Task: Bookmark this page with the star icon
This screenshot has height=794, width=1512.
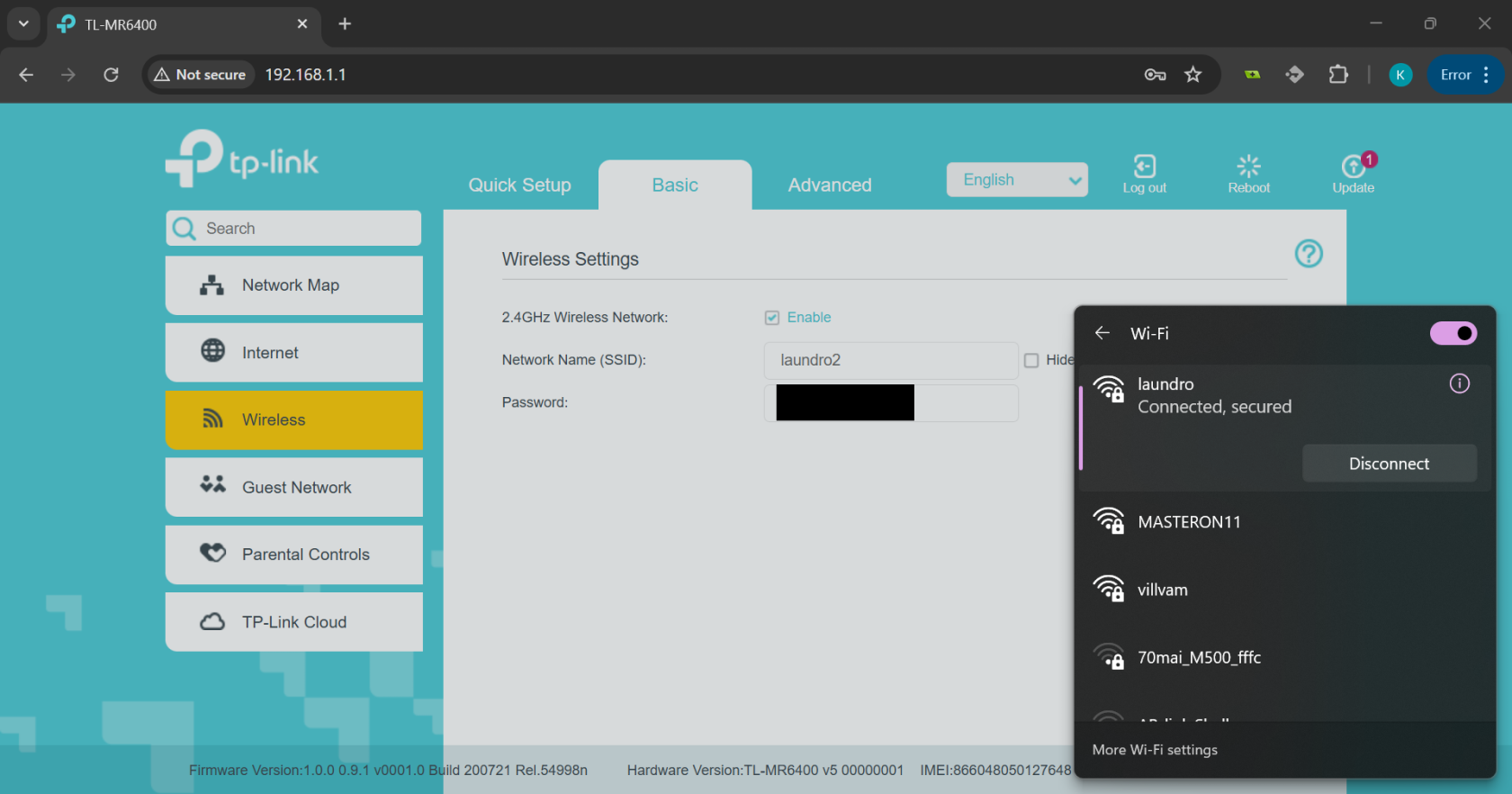Action: [1193, 75]
